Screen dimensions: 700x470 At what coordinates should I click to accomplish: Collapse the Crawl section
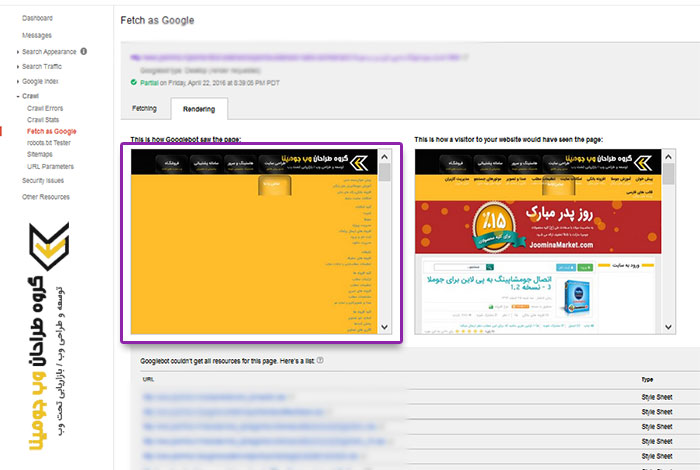click(x=30, y=96)
